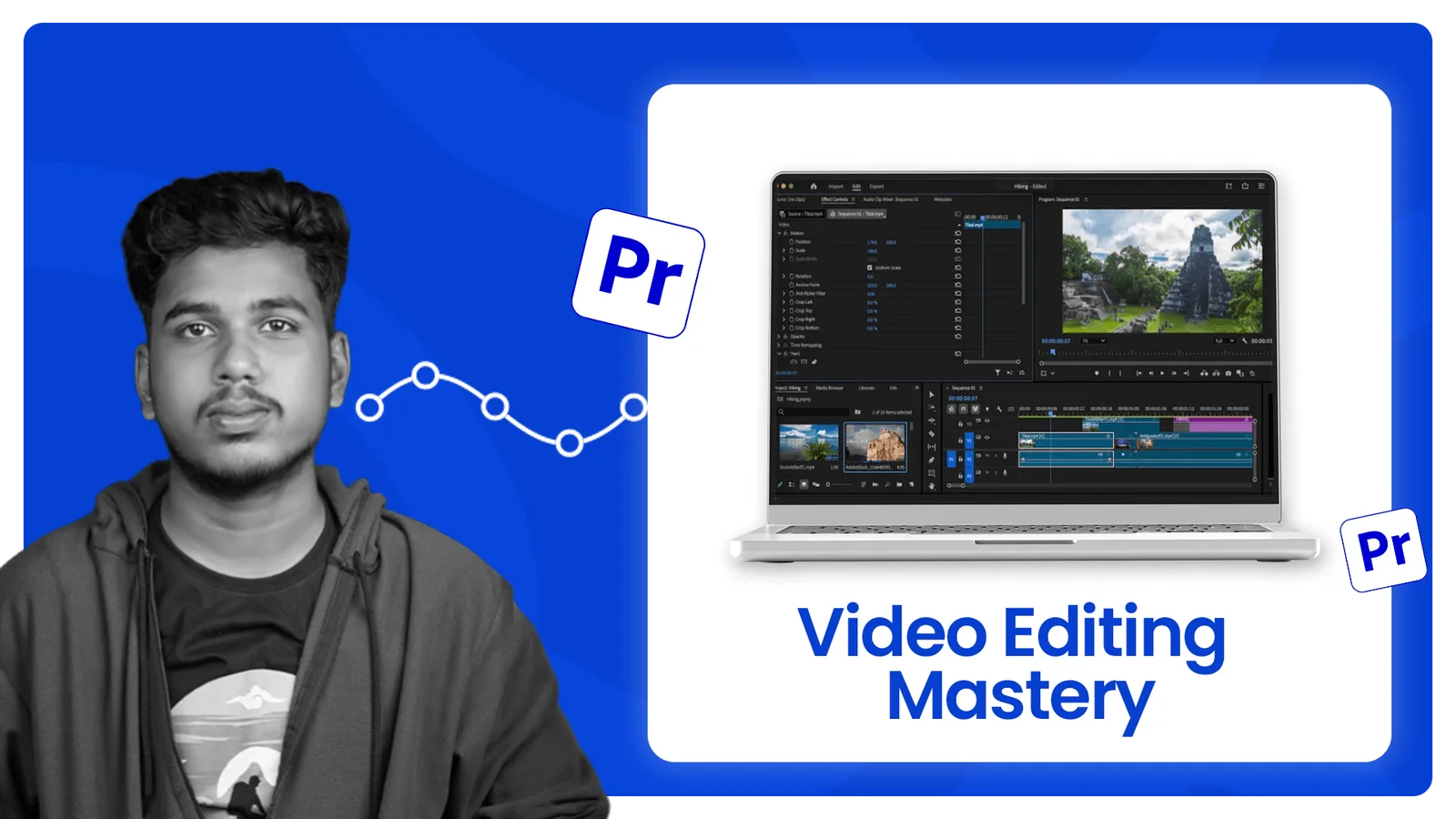Click the New Item icon in Project panel
The image size is (1456, 819).
[911, 484]
